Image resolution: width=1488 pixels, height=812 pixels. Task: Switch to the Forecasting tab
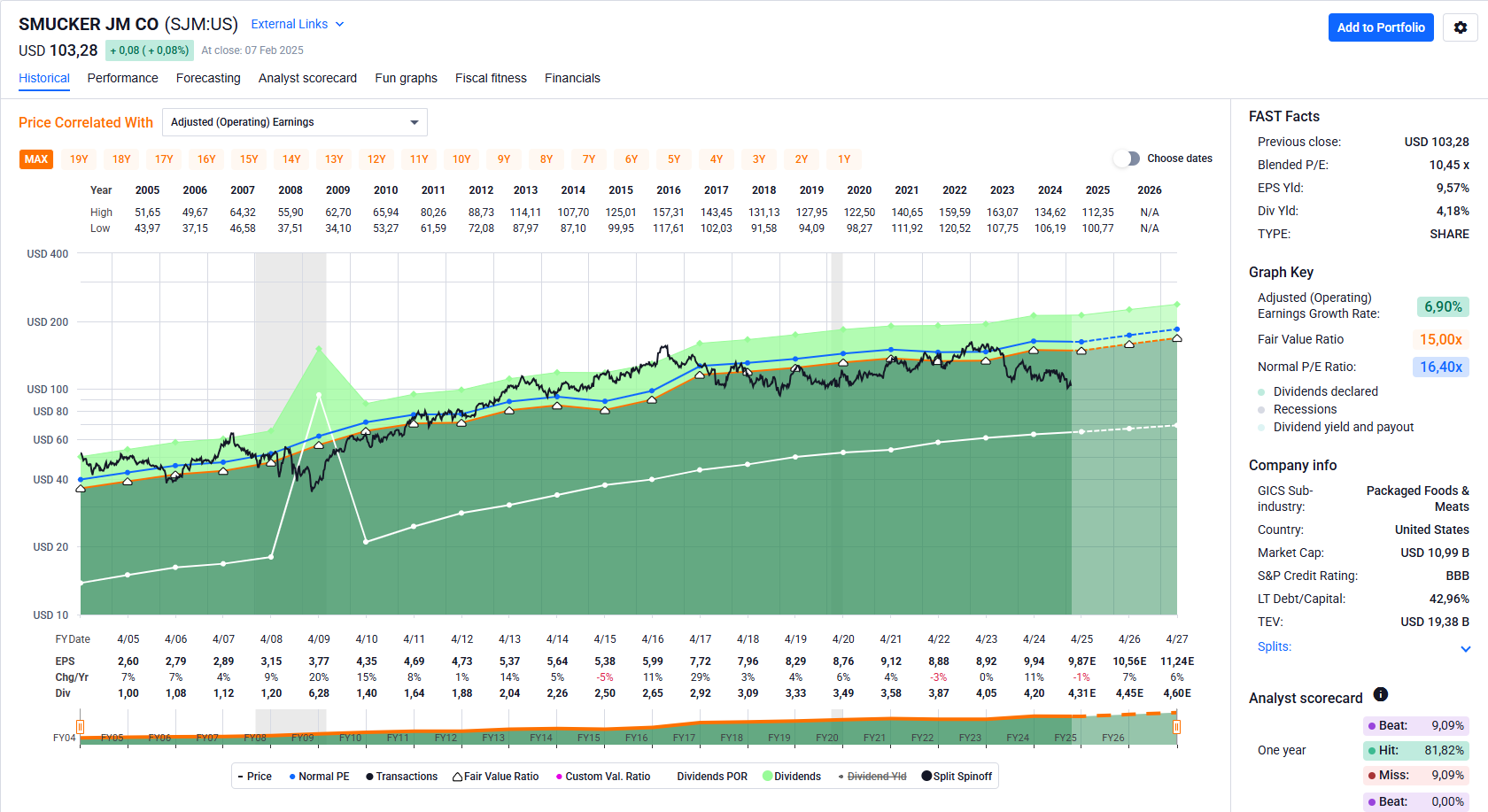[208, 78]
